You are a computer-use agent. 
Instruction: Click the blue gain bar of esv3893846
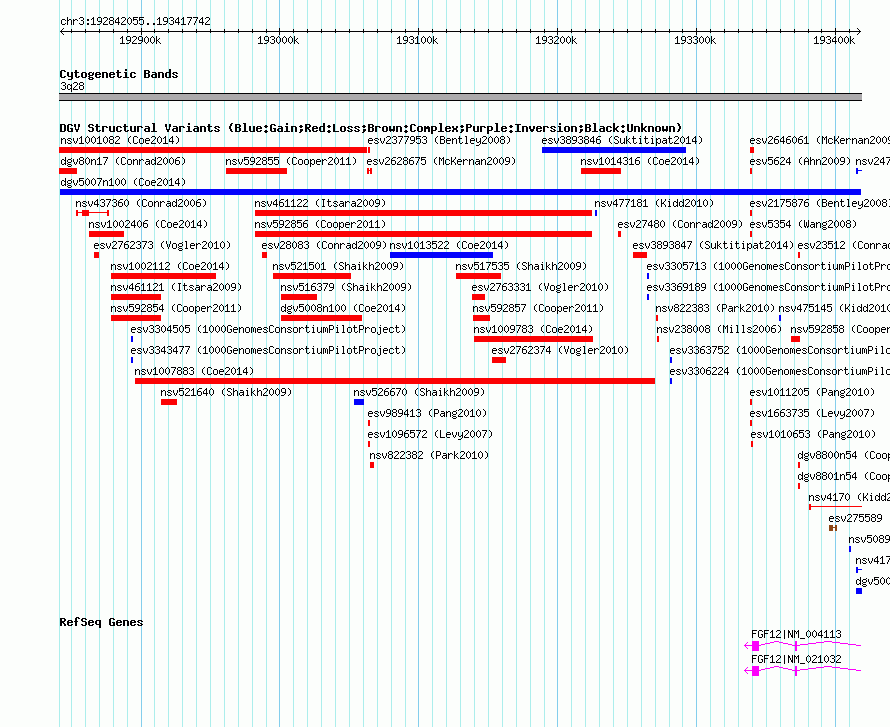point(614,150)
